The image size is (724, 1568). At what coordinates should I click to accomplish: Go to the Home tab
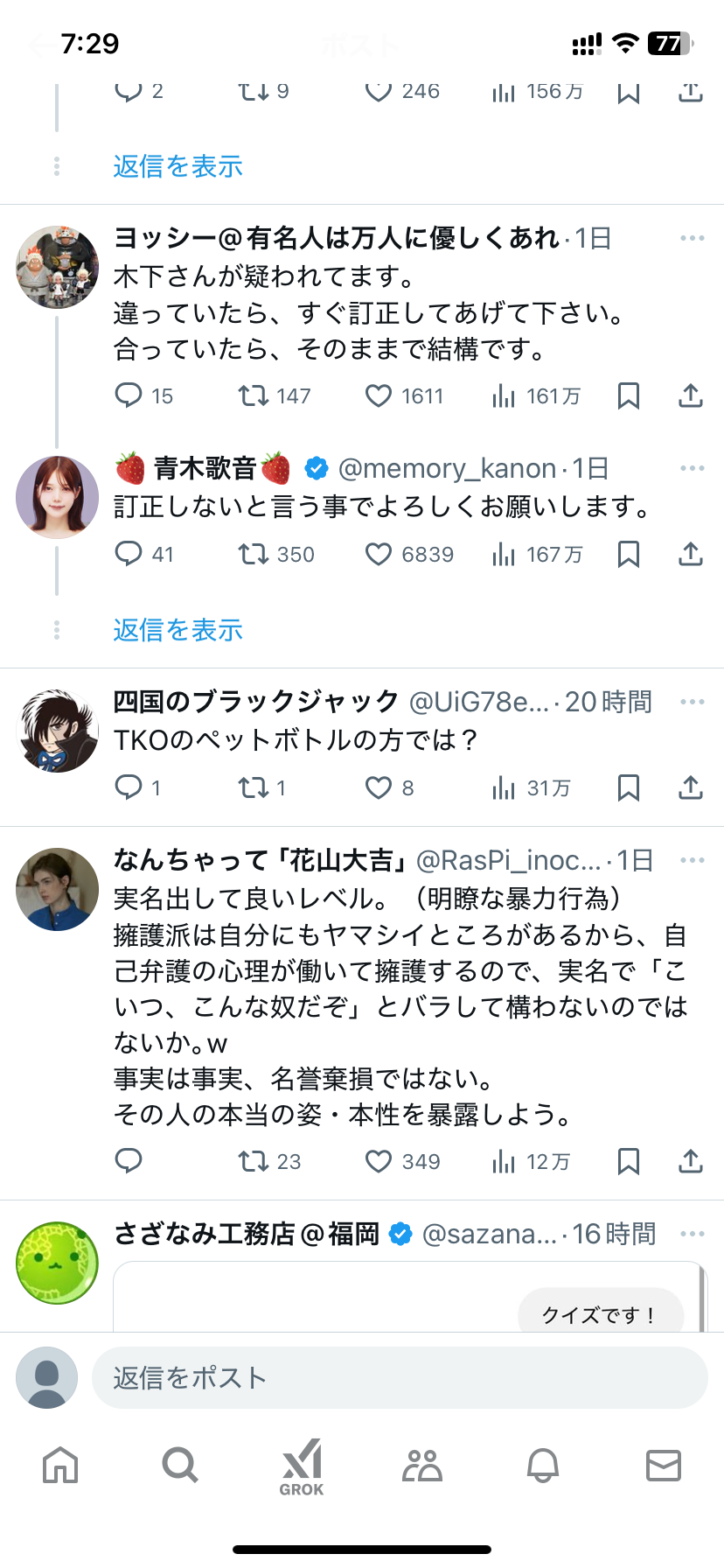60,1465
